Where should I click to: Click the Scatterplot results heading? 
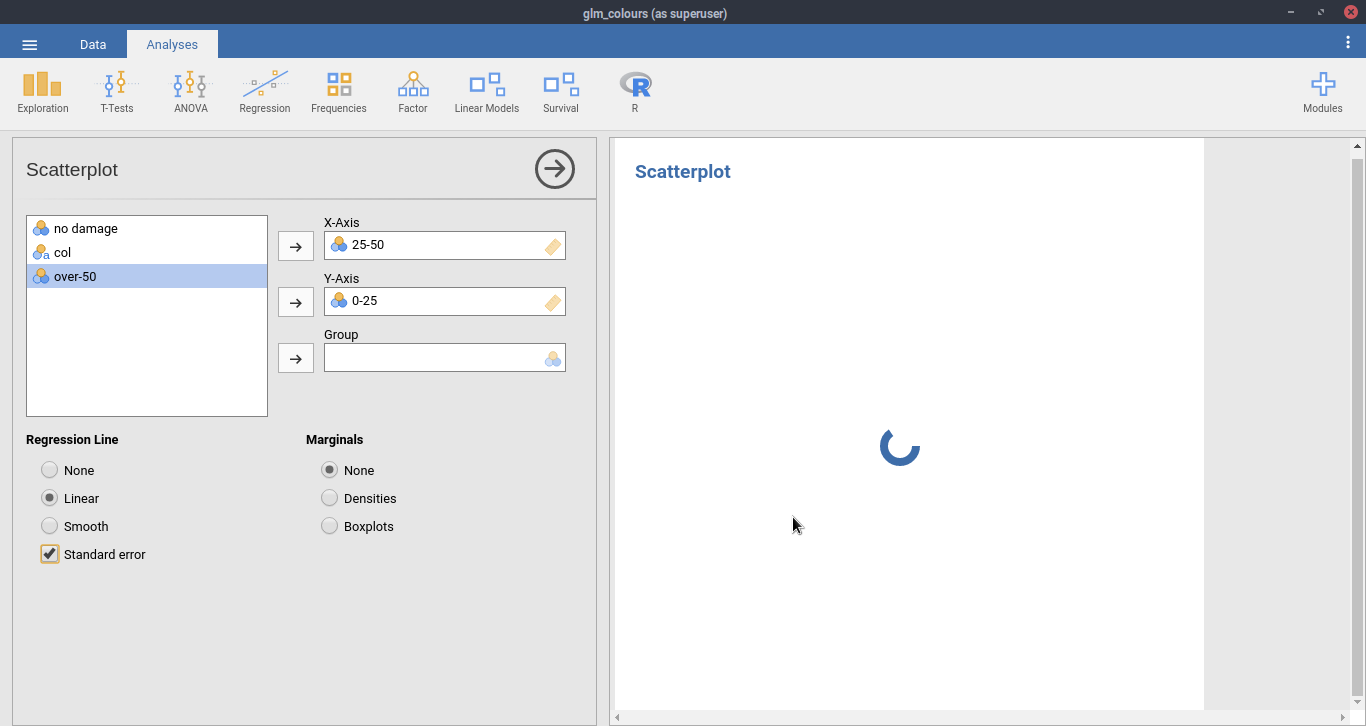pyautogui.click(x=683, y=172)
